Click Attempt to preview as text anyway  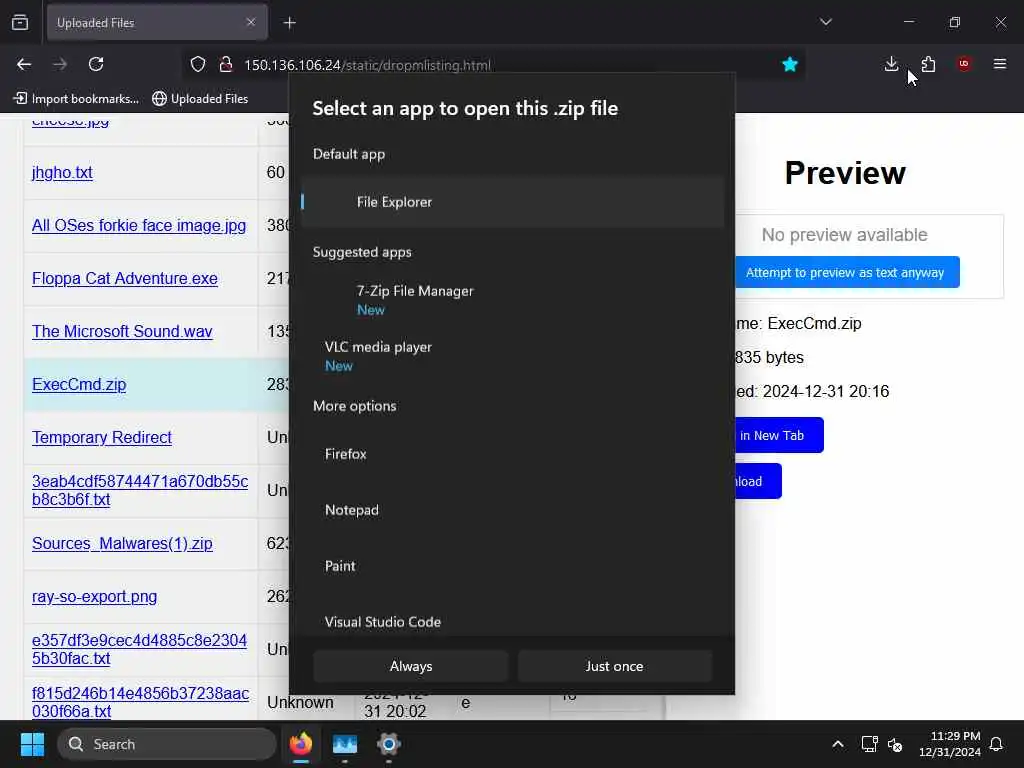click(x=847, y=272)
